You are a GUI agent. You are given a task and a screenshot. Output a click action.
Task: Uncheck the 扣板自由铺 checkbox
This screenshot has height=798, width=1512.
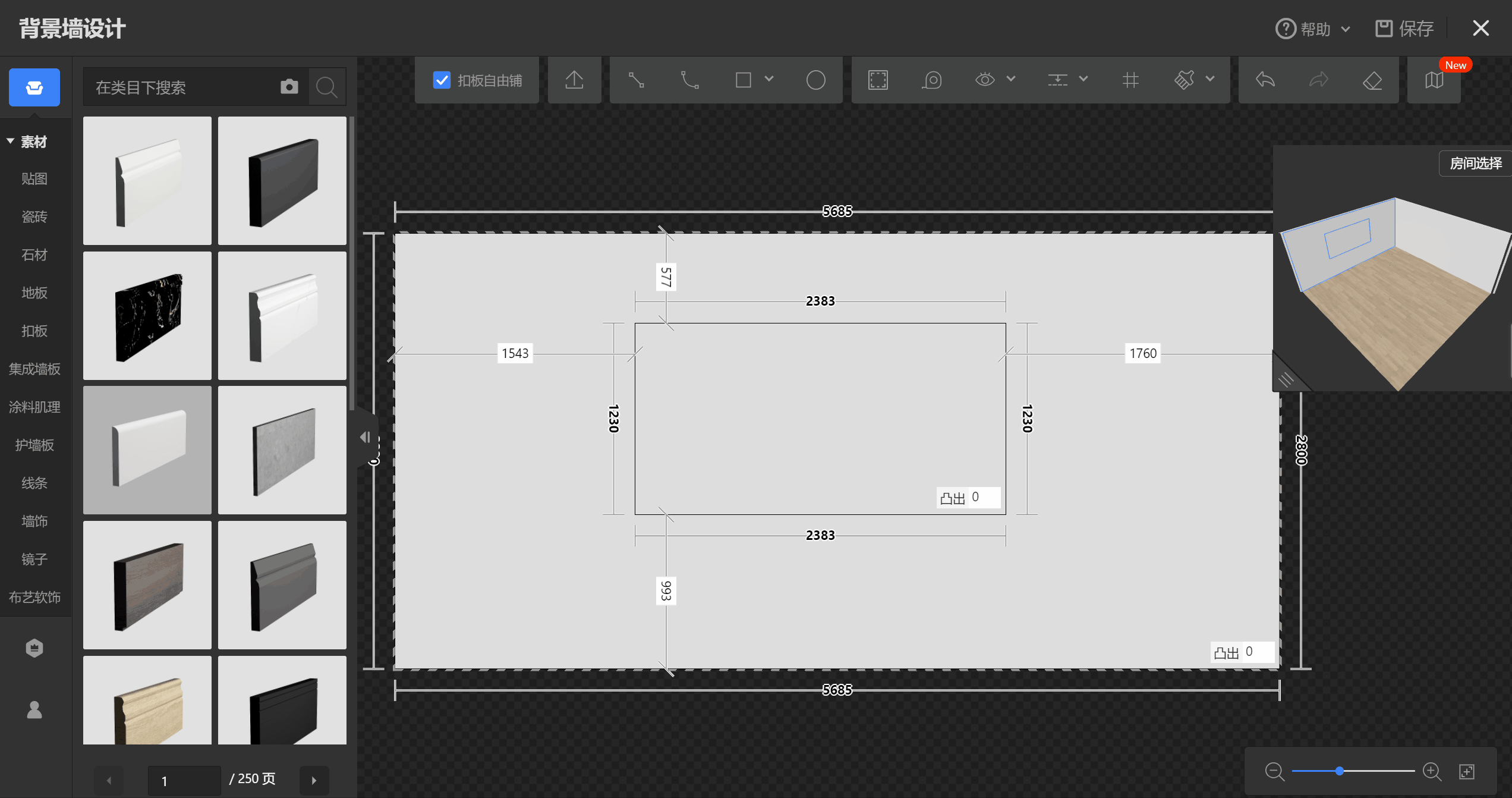(x=442, y=80)
